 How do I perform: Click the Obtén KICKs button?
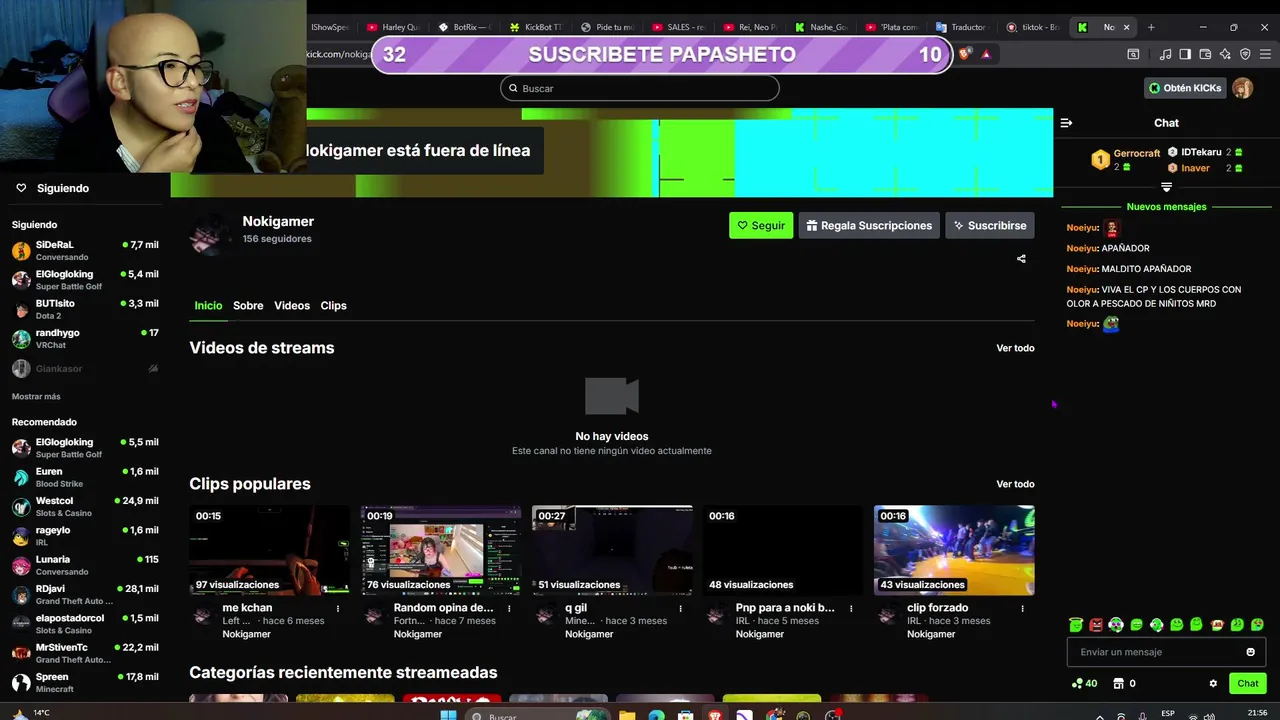click(1185, 88)
